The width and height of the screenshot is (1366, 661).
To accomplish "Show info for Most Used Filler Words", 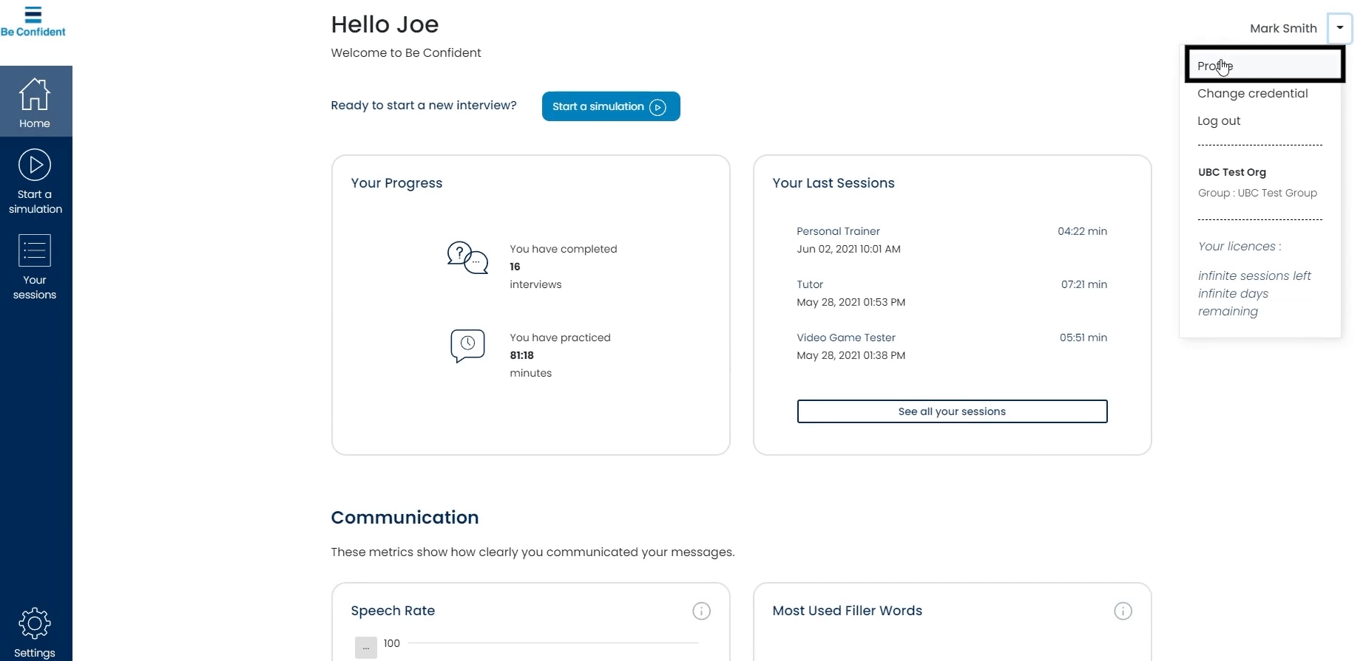I will pyautogui.click(x=1123, y=611).
